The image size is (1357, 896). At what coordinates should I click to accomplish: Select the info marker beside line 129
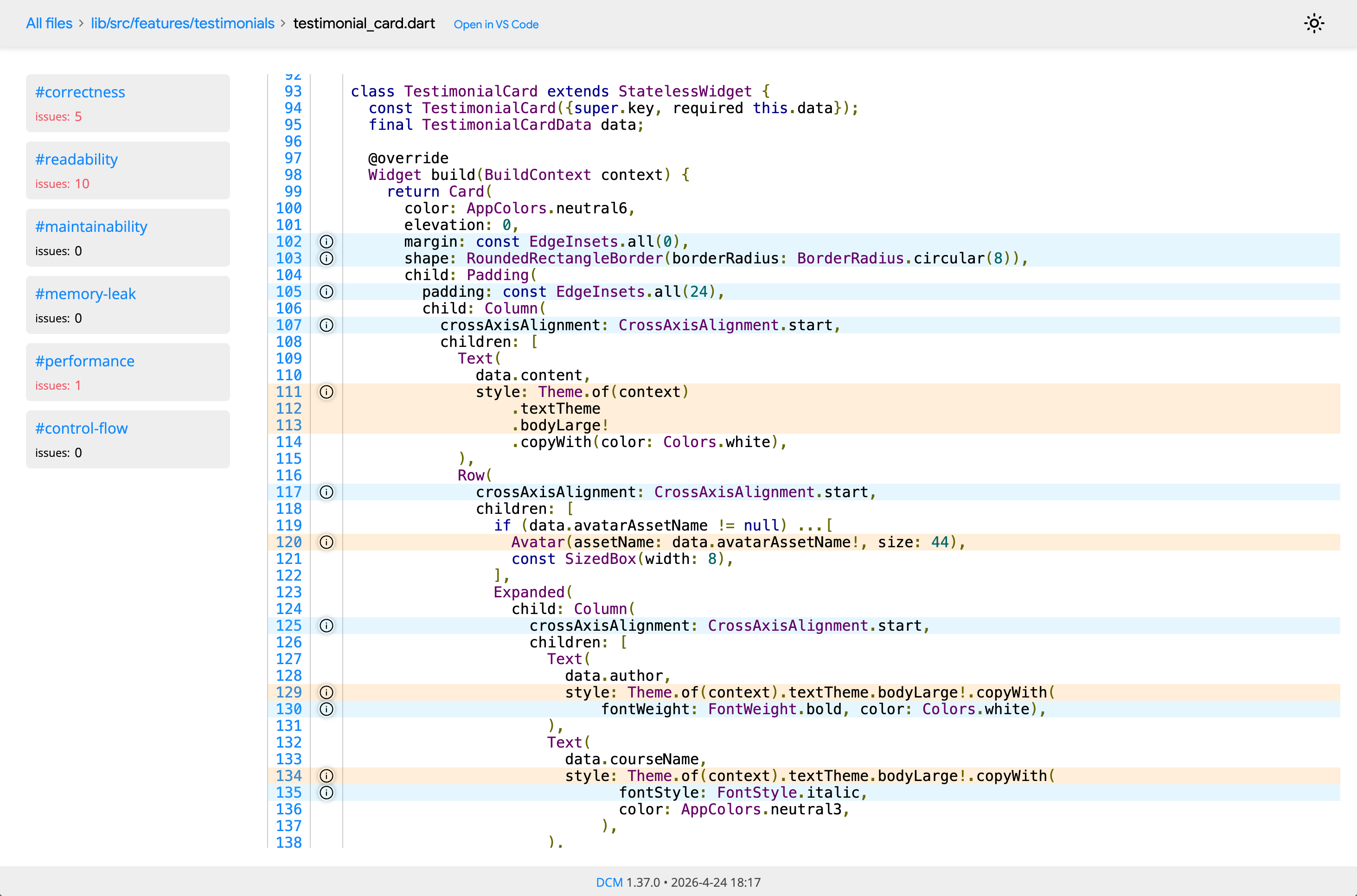click(326, 692)
